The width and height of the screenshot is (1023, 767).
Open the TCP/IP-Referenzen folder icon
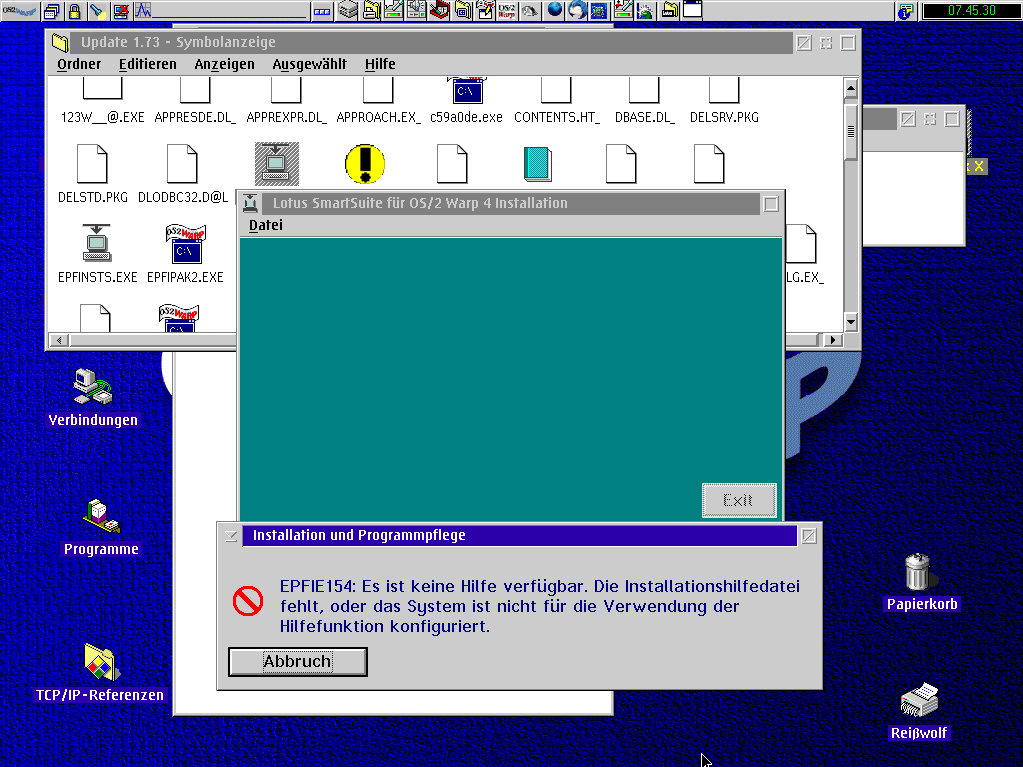[99, 661]
